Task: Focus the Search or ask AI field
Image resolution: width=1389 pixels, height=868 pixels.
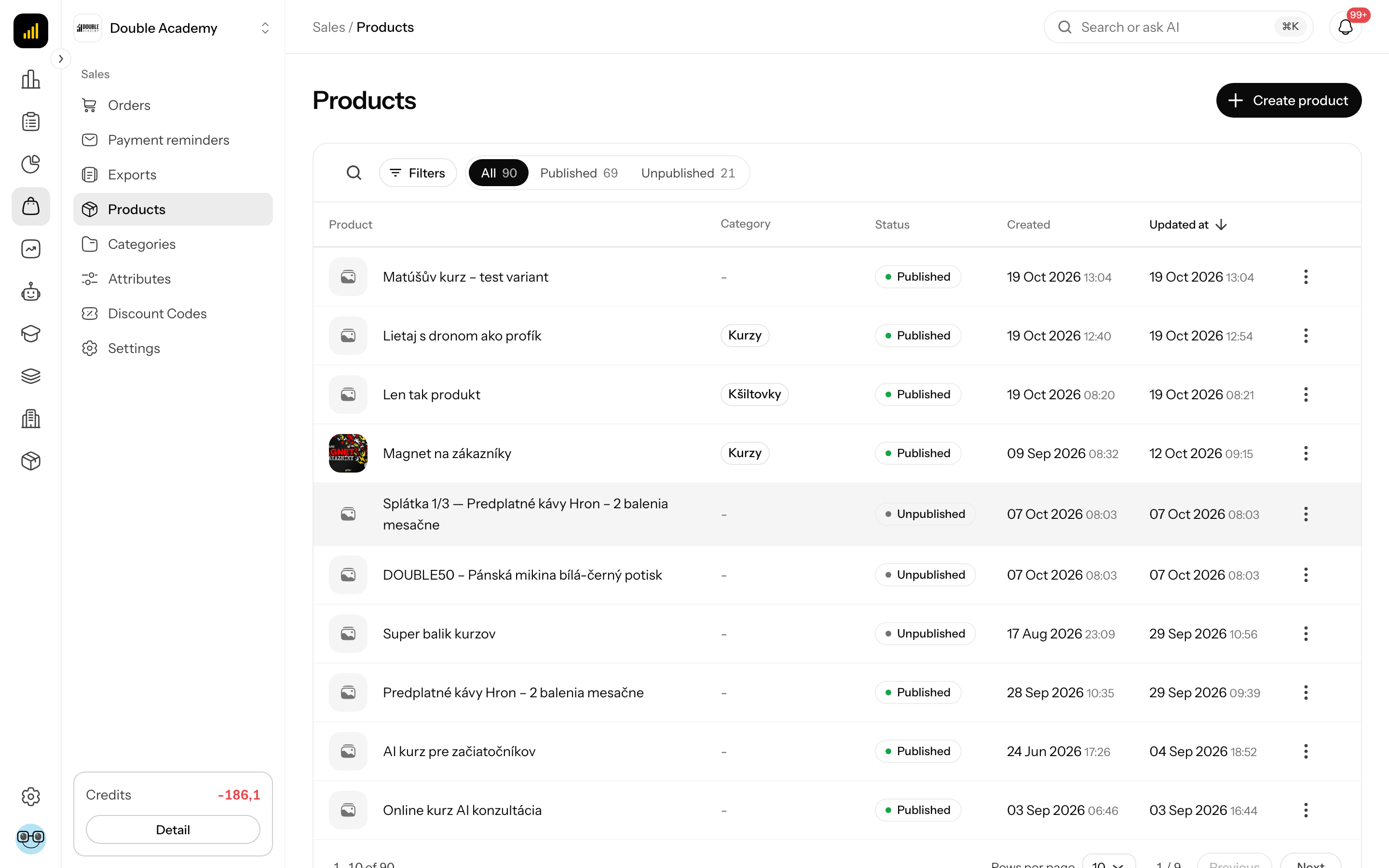Action: click(1178, 27)
